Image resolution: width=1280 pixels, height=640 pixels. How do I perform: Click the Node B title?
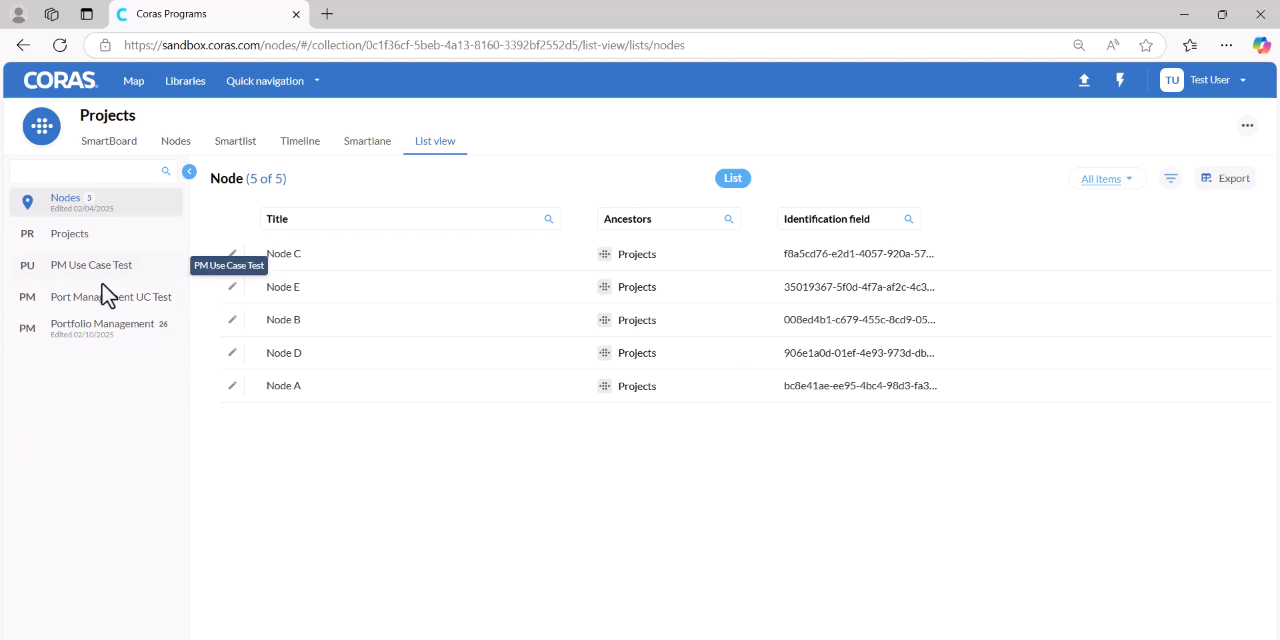(x=283, y=320)
